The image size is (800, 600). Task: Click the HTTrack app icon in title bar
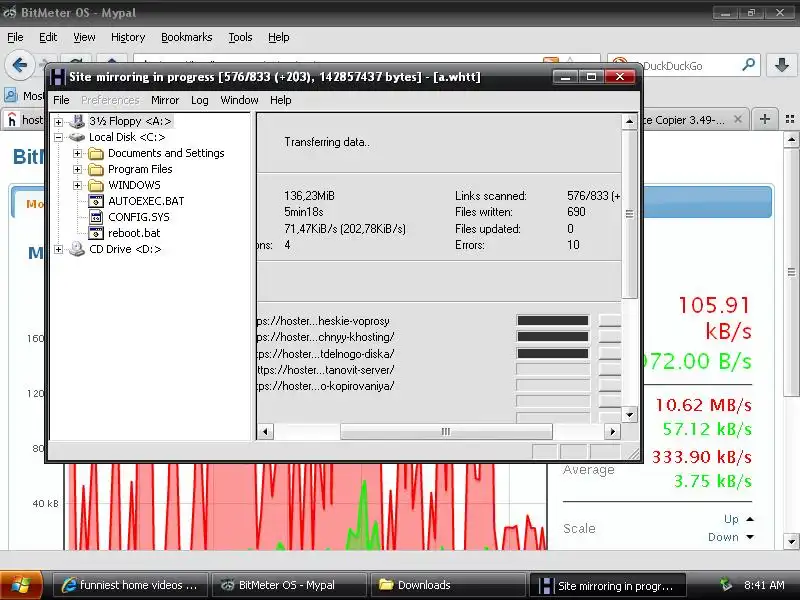pos(57,77)
